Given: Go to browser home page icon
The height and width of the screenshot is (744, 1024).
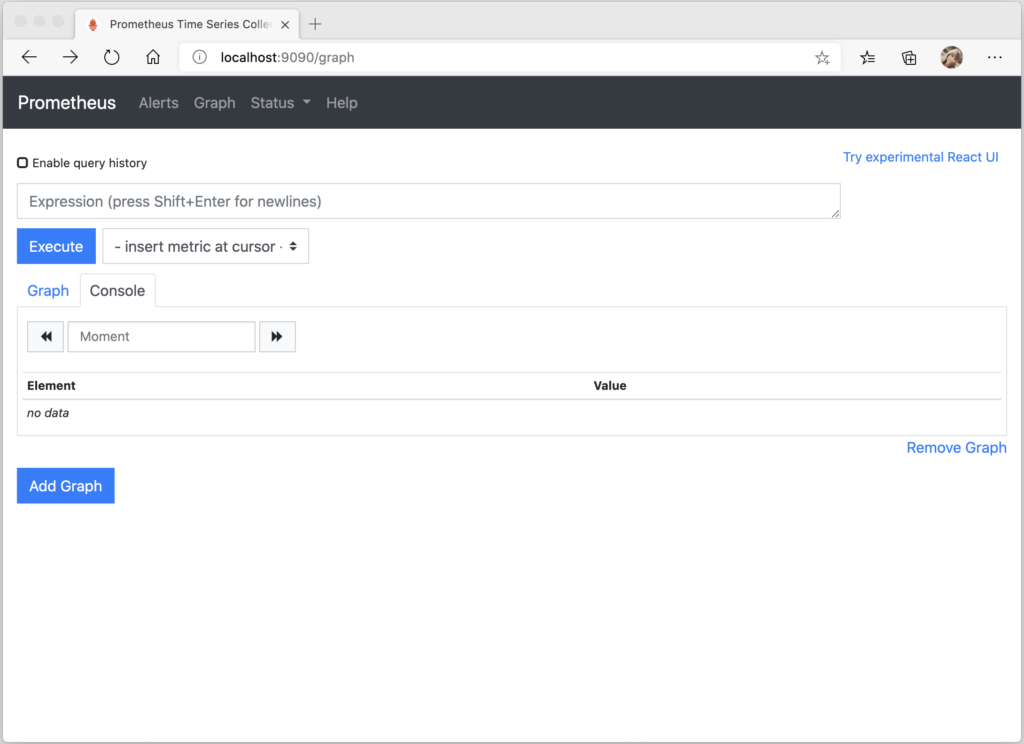Looking at the screenshot, I should click(153, 57).
